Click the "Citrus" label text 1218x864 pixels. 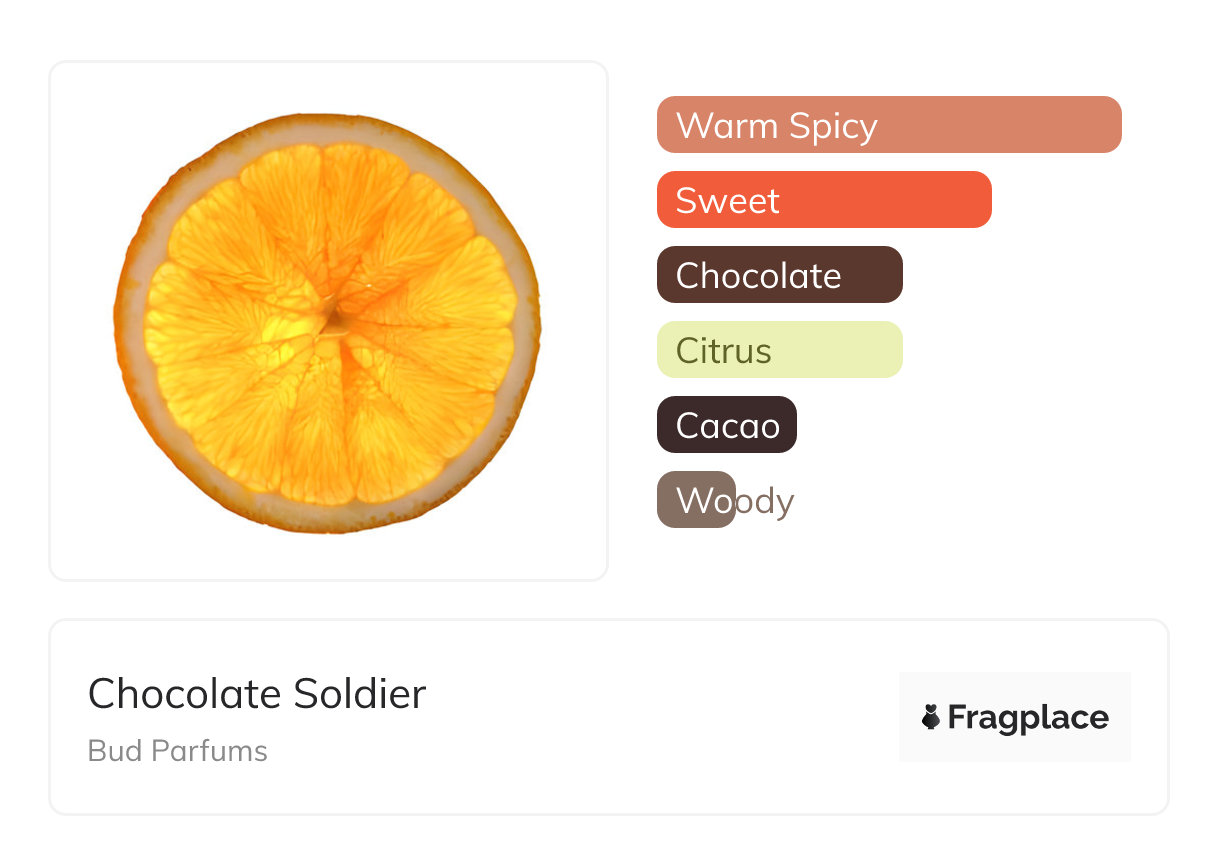click(723, 351)
